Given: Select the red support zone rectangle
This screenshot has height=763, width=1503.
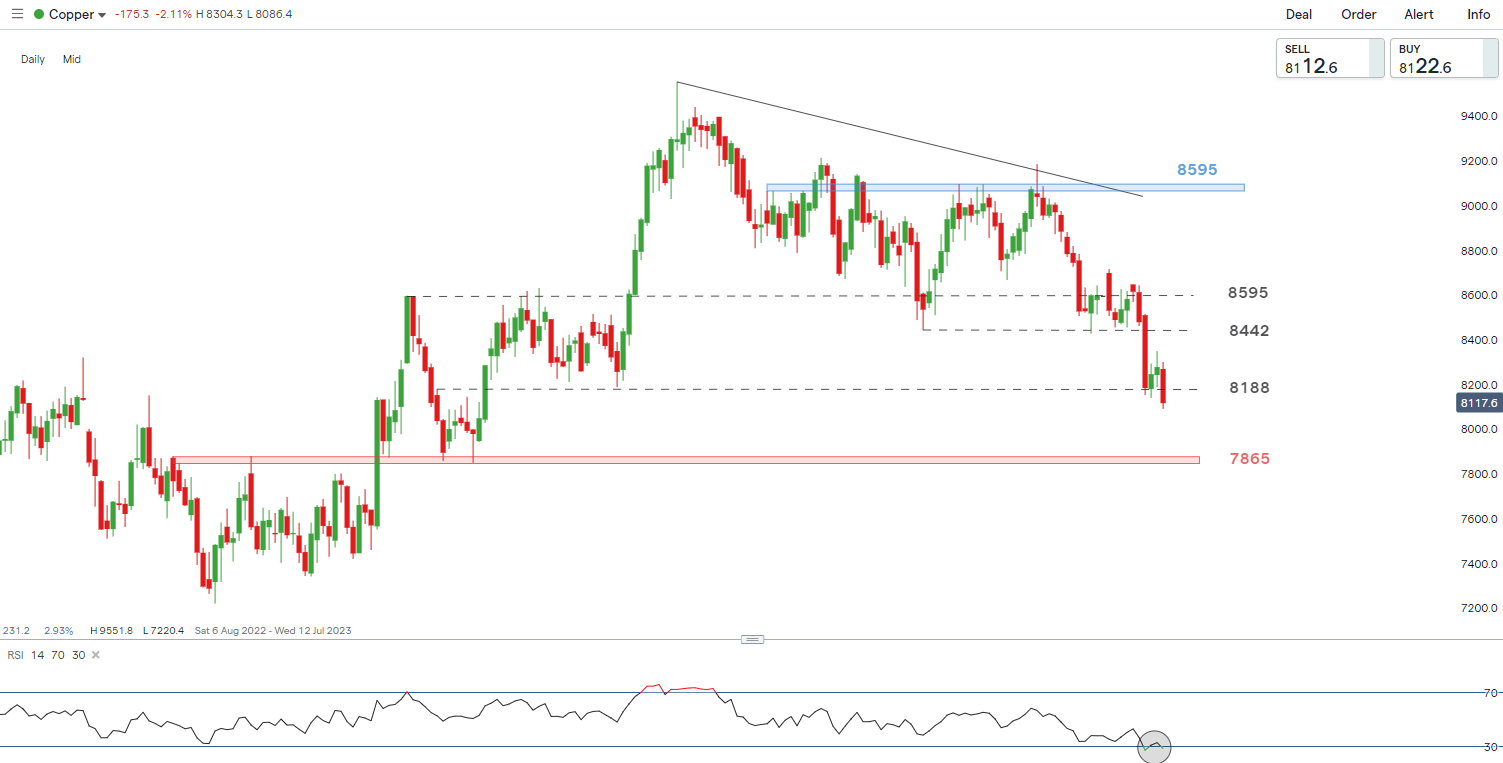Looking at the screenshot, I should [685, 460].
